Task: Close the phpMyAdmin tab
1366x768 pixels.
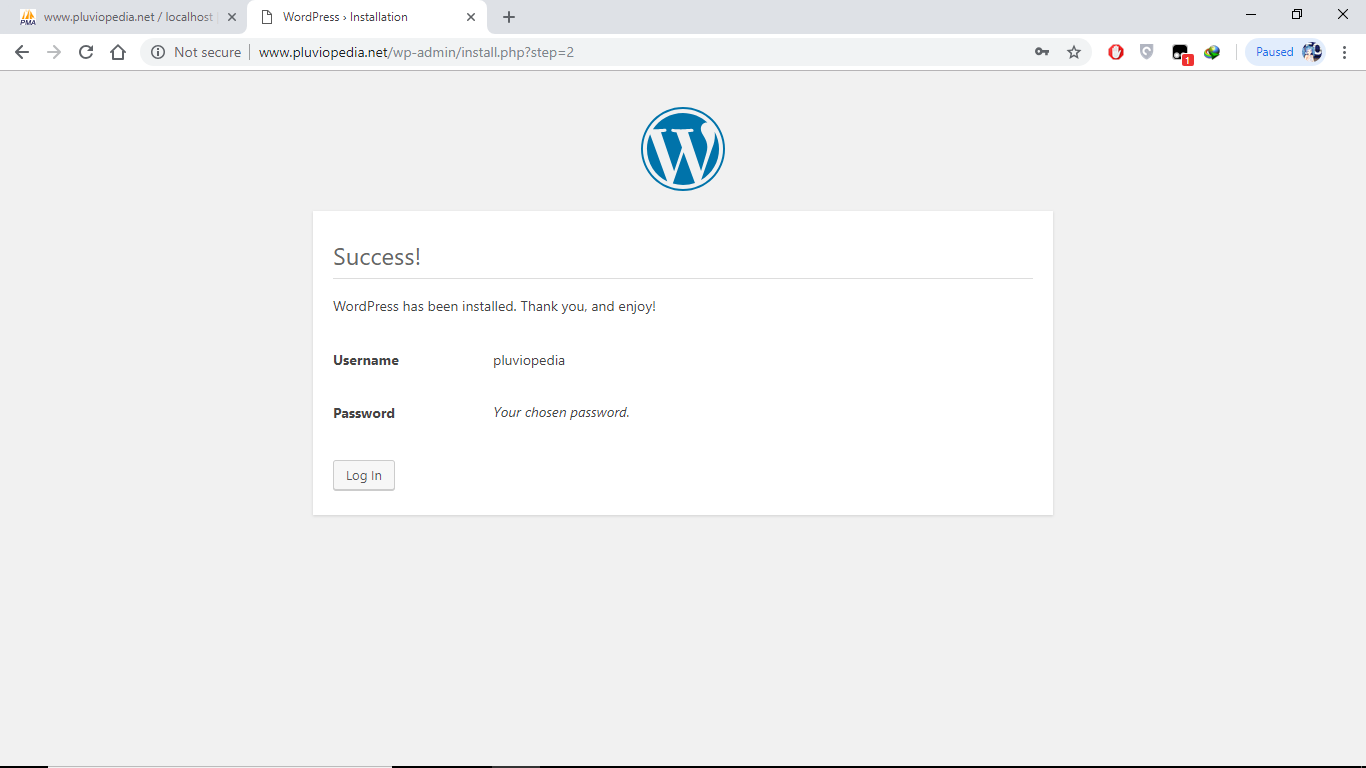Action: point(232,17)
